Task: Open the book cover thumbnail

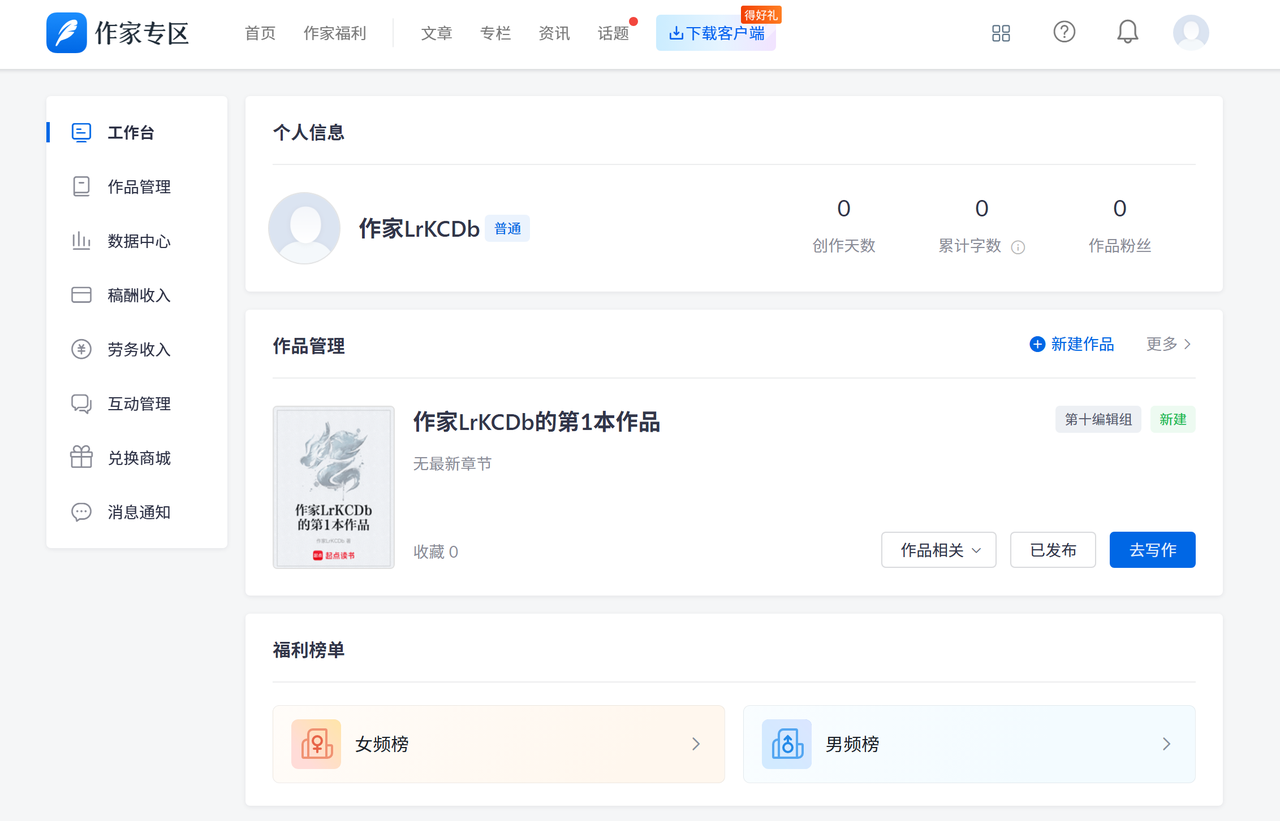Action: coord(333,487)
